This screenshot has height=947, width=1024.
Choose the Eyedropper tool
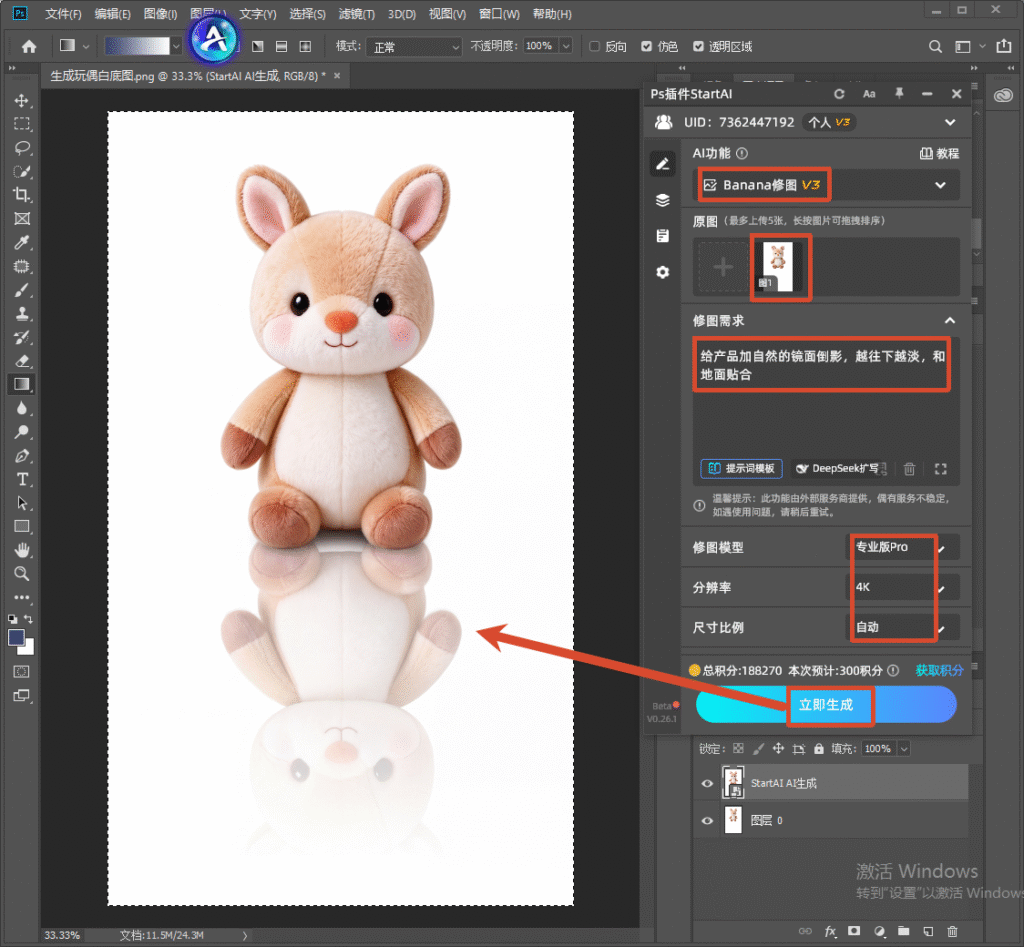click(x=22, y=242)
